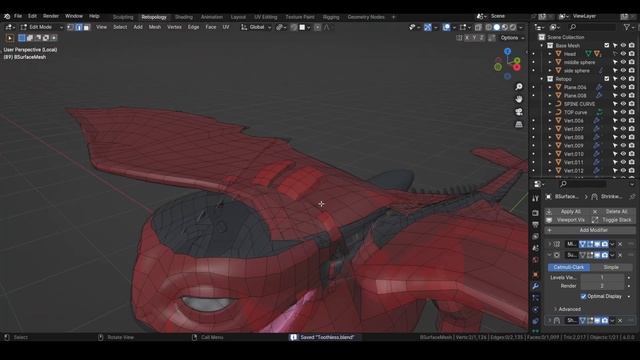This screenshot has width=640, height=360.
Task: Hide middle sphere with eye icon
Action: 623,62
